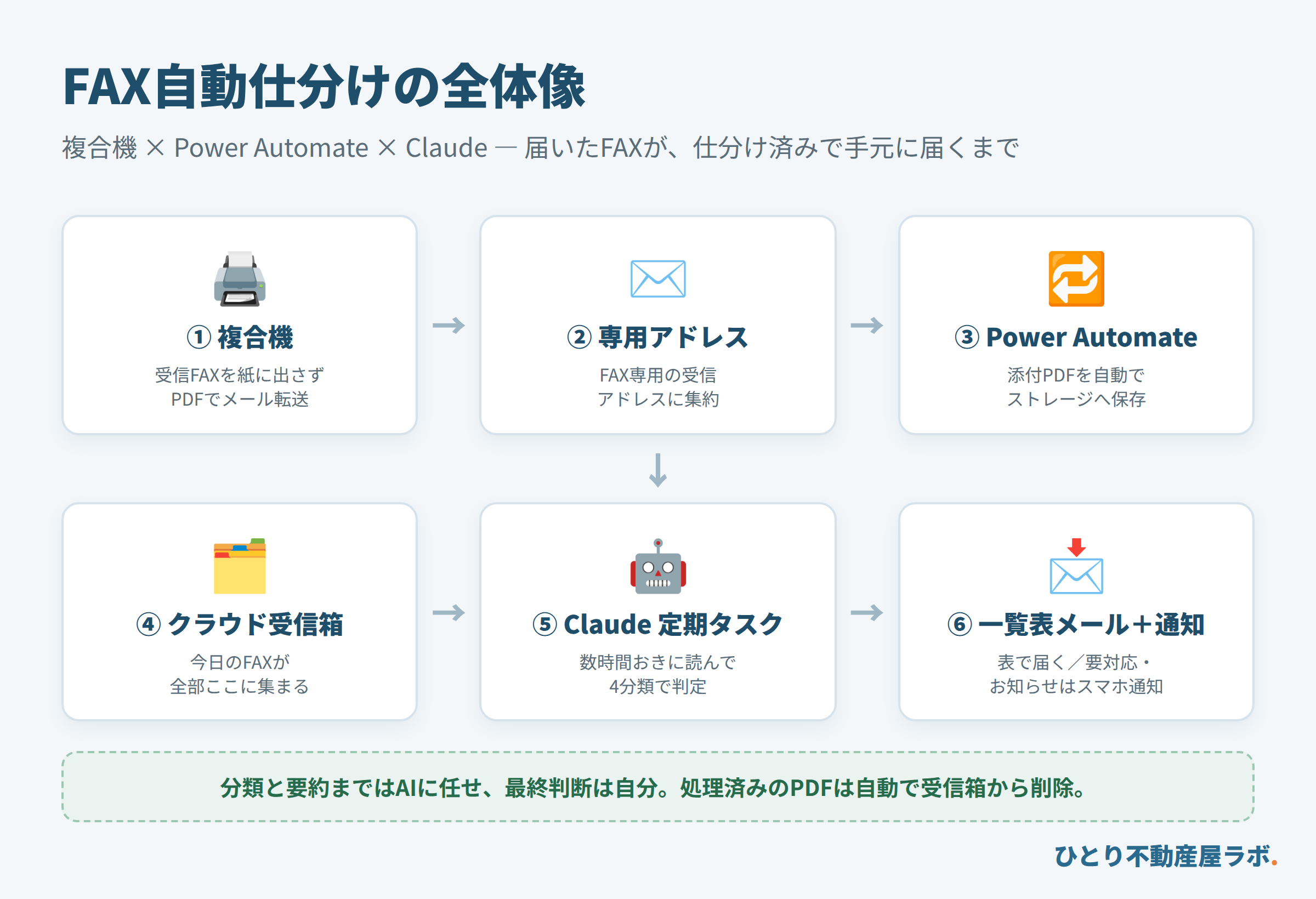Viewport: 1316px width, 899px height.
Task: Click the text 数時間おきに読んで
Action: (658, 662)
